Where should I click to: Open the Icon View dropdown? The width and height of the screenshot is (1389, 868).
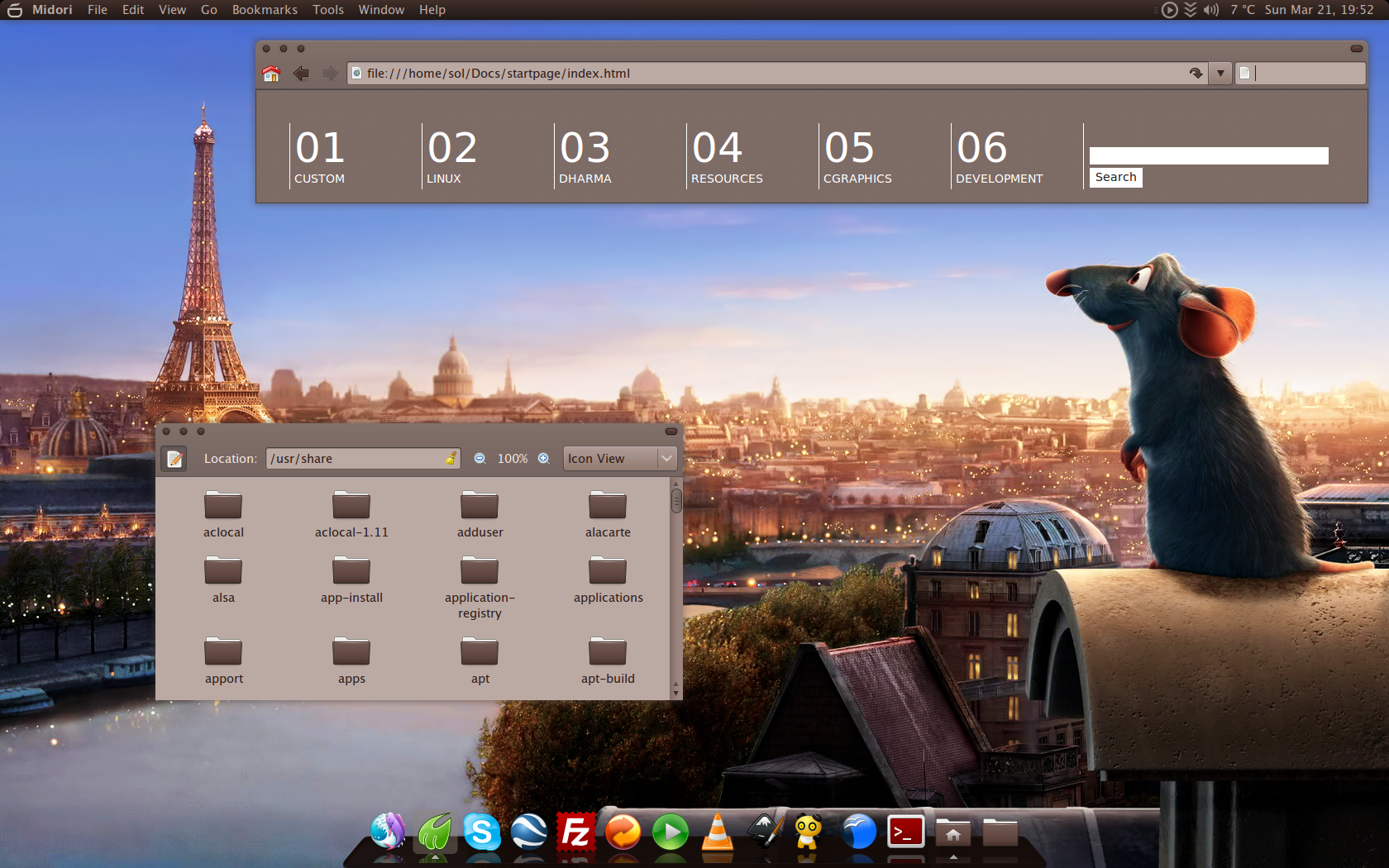tap(620, 459)
